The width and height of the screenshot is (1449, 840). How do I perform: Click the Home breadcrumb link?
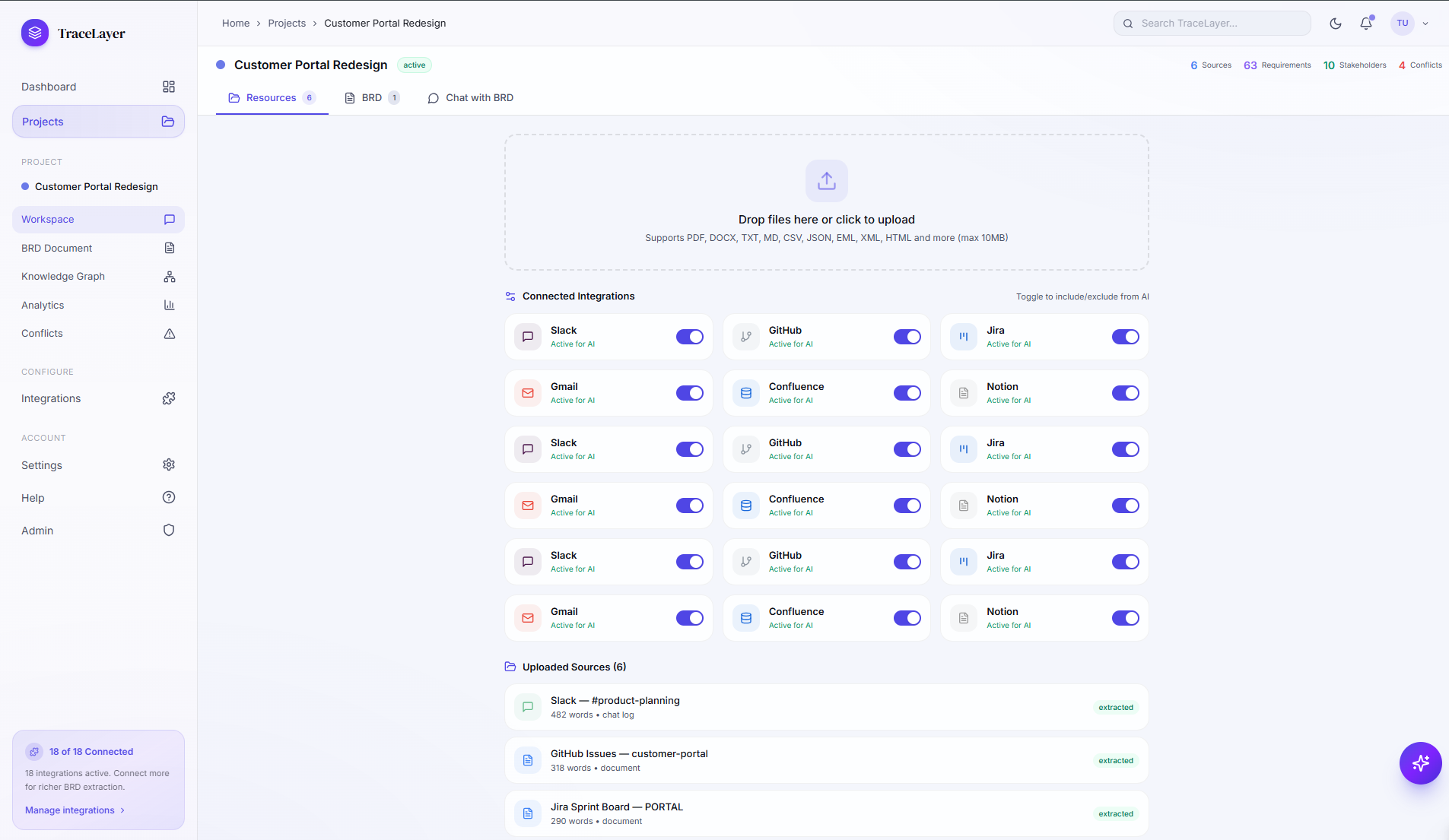236,24
